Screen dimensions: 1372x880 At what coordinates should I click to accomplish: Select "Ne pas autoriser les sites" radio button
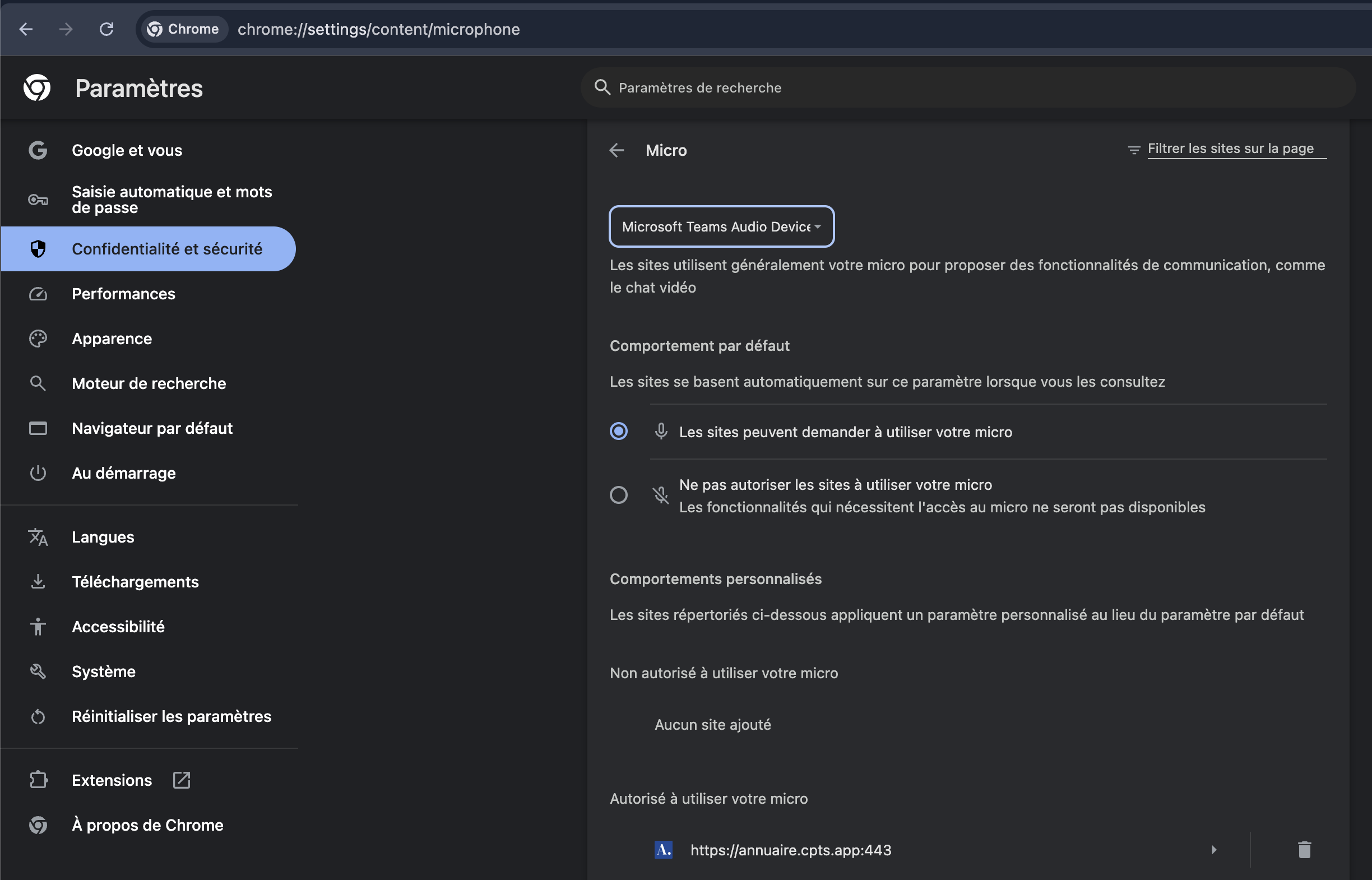coord(619,495)
